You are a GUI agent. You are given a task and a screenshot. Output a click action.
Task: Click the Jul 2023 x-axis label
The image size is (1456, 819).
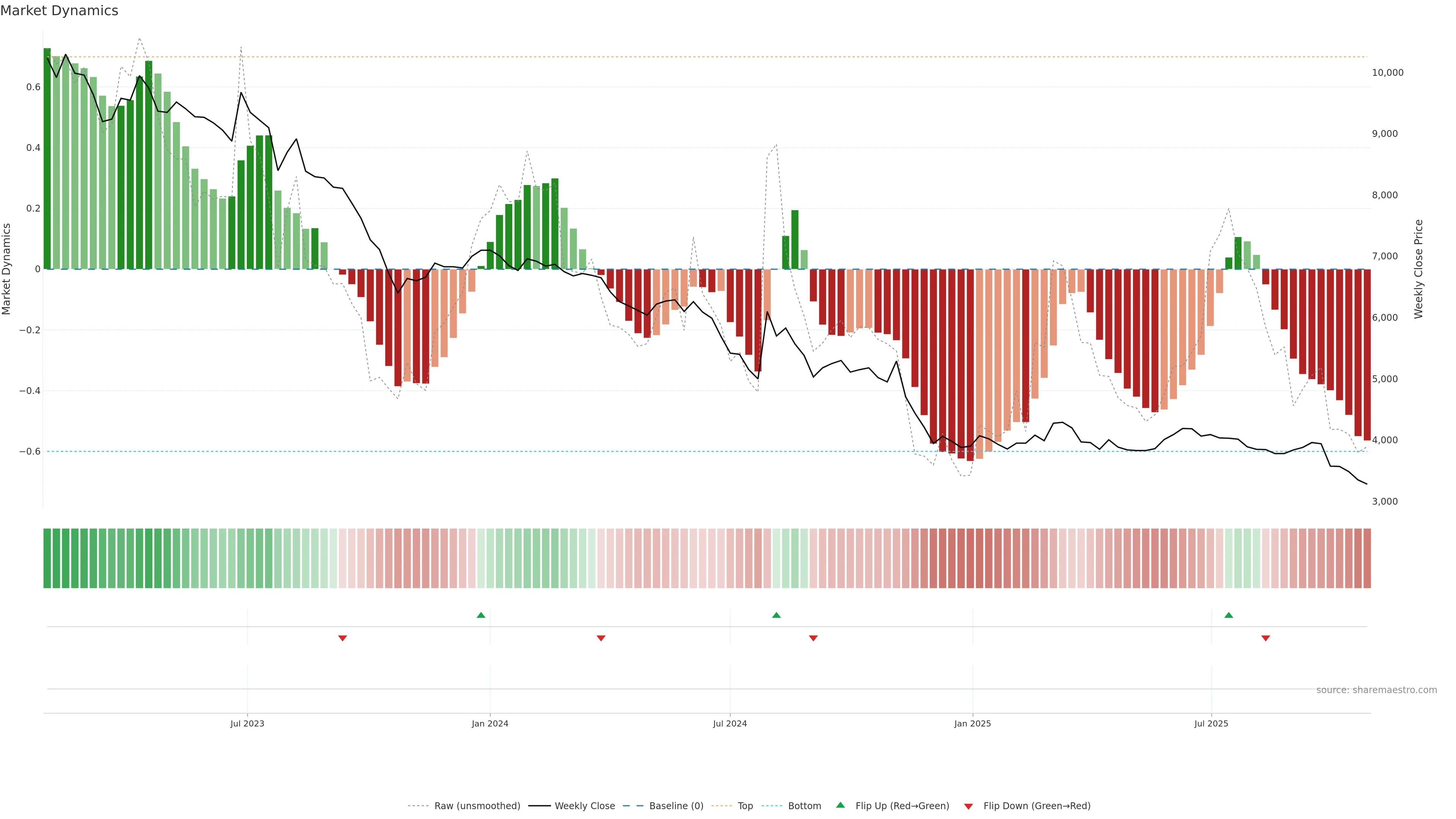pyautogui.click(x=247, y=723)
